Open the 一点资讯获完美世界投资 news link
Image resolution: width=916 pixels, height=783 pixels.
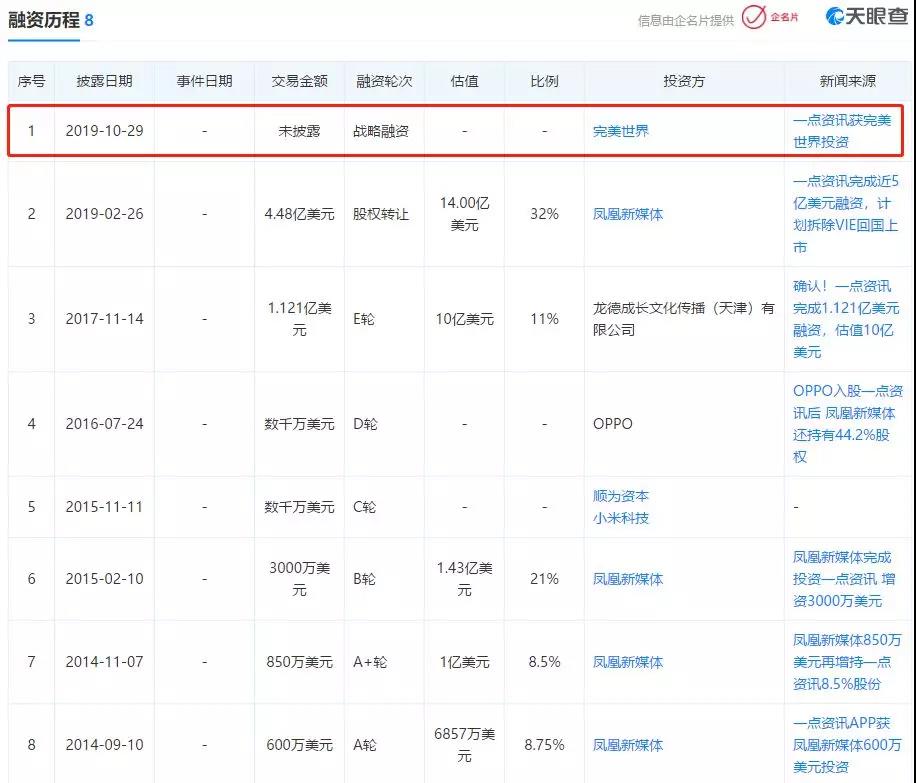pyautogui.click(x=842, y=131)
